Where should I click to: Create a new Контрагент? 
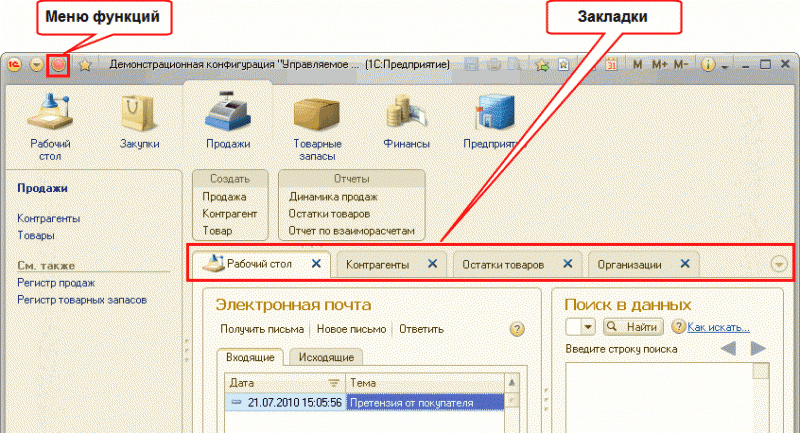point(230,214)
